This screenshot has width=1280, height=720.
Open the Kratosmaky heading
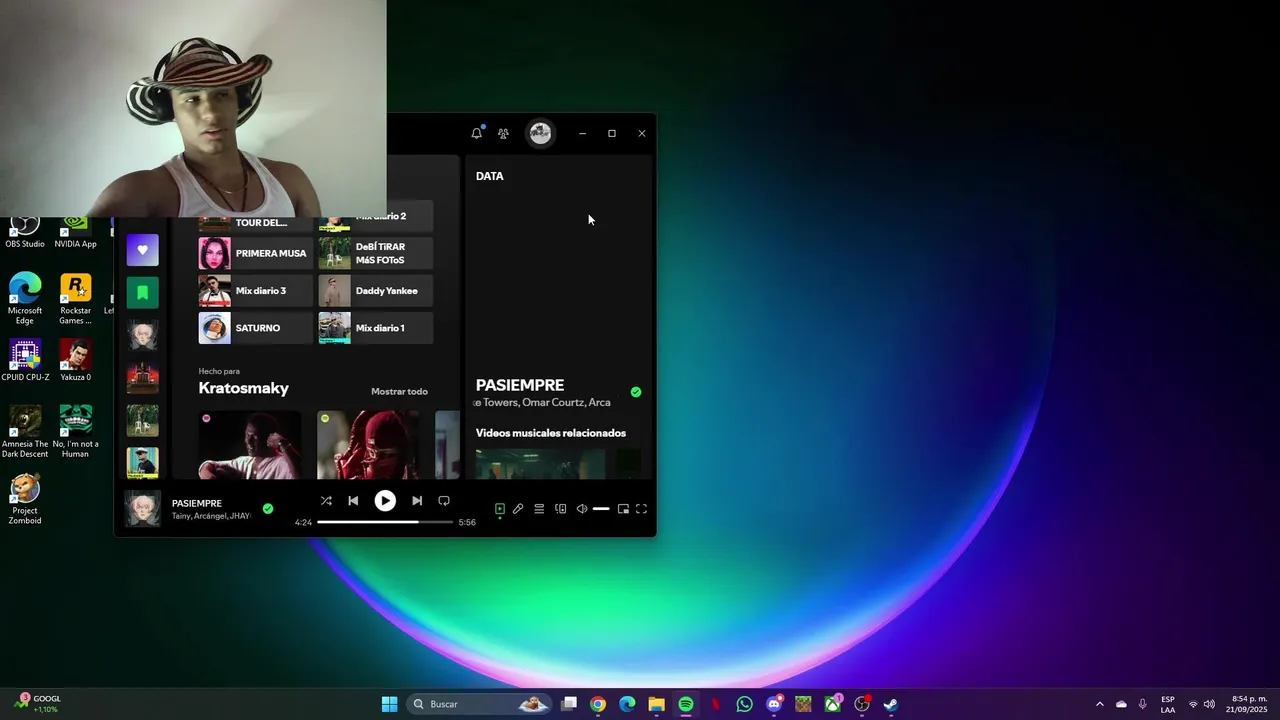coord(243,388)
